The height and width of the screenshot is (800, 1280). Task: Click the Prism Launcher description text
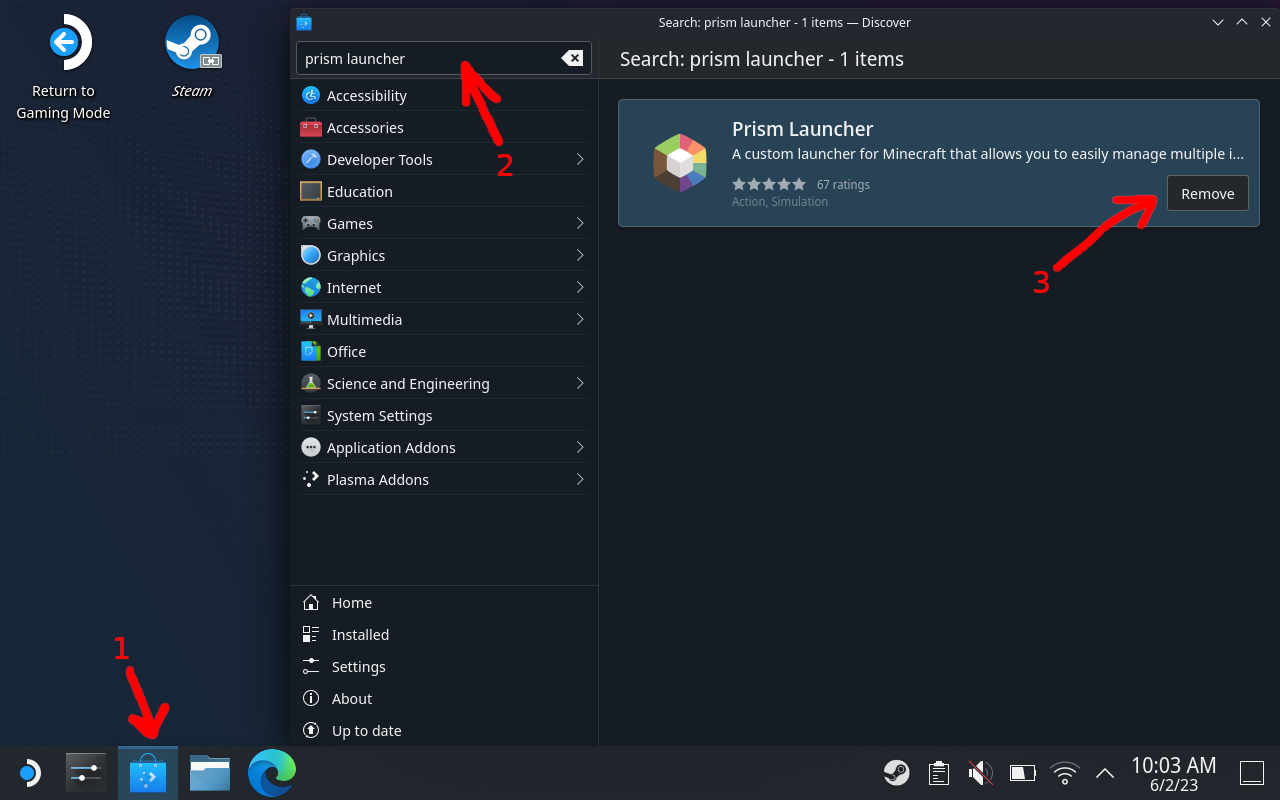tap(988, 154)
